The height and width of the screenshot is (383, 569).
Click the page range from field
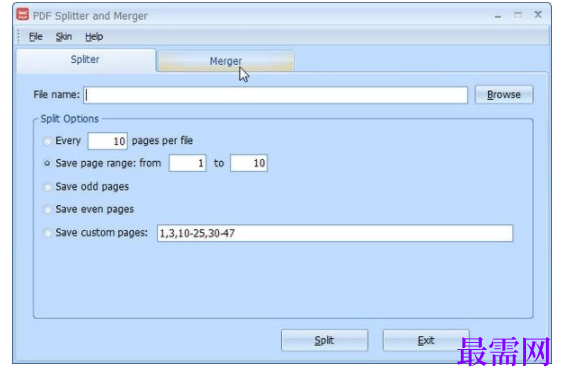188,163
